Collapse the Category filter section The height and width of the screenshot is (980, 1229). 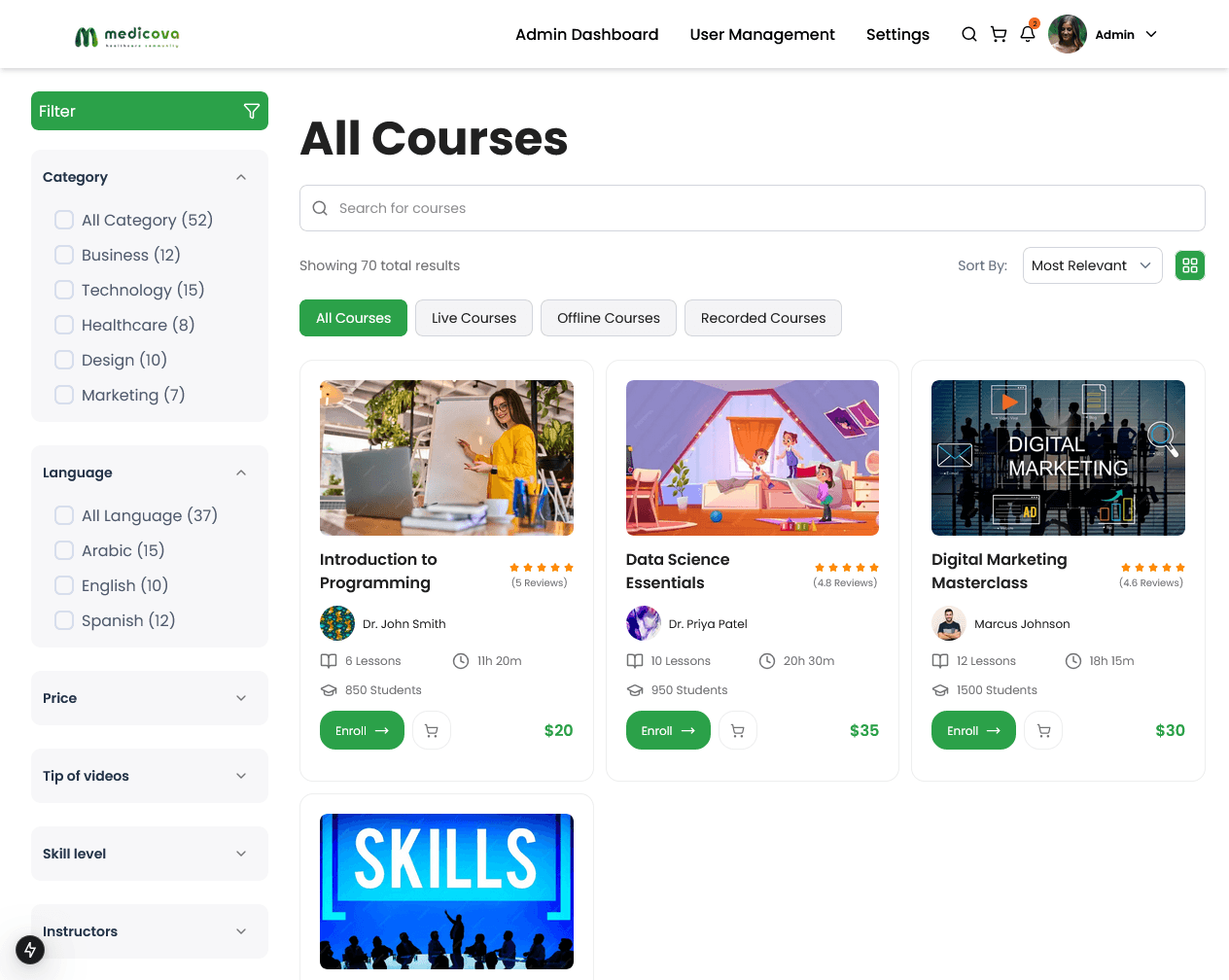tap(241, 177)
